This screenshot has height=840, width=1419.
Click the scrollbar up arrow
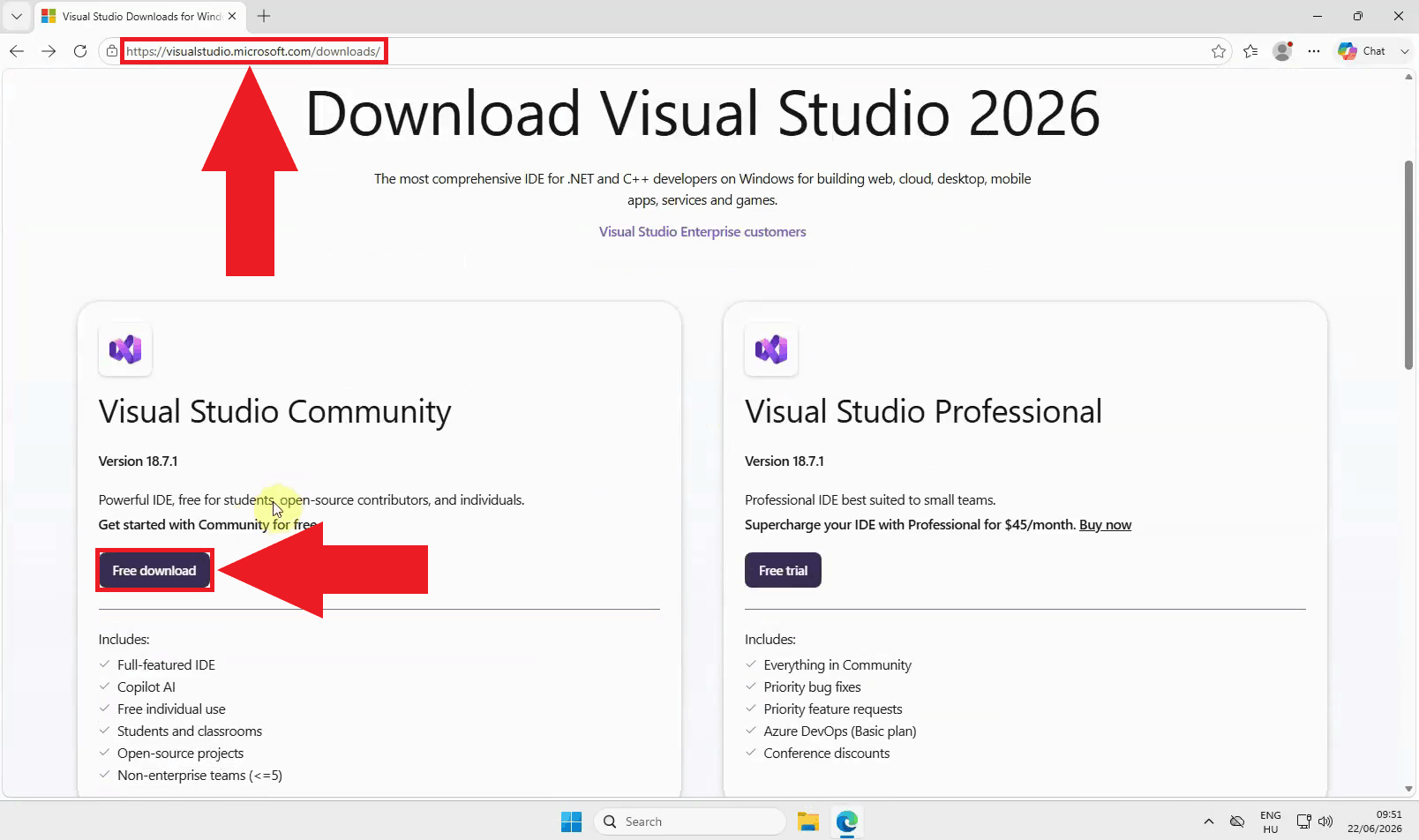1408,77
